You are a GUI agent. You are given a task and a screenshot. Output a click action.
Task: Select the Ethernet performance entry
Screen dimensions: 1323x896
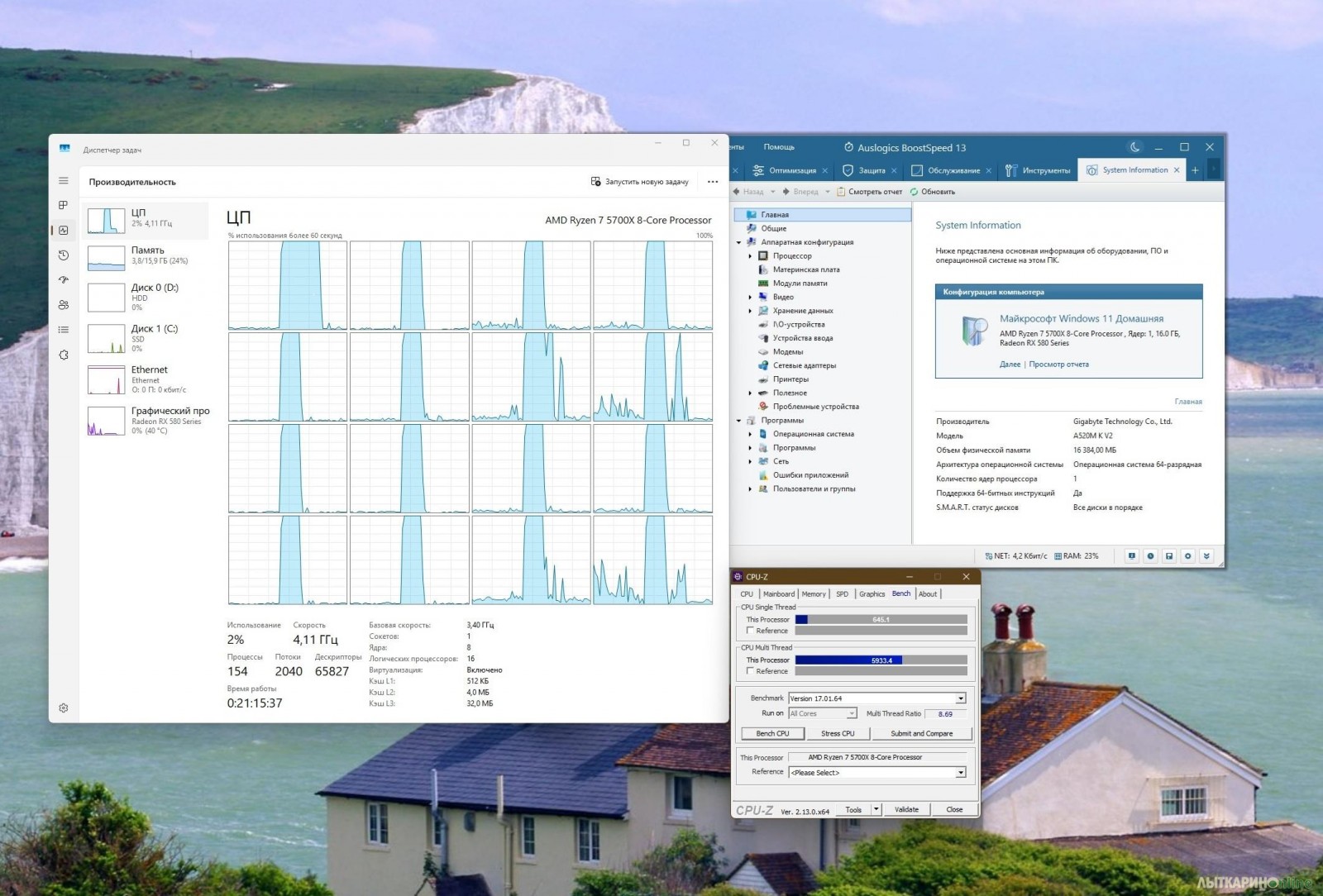point(146,379)
